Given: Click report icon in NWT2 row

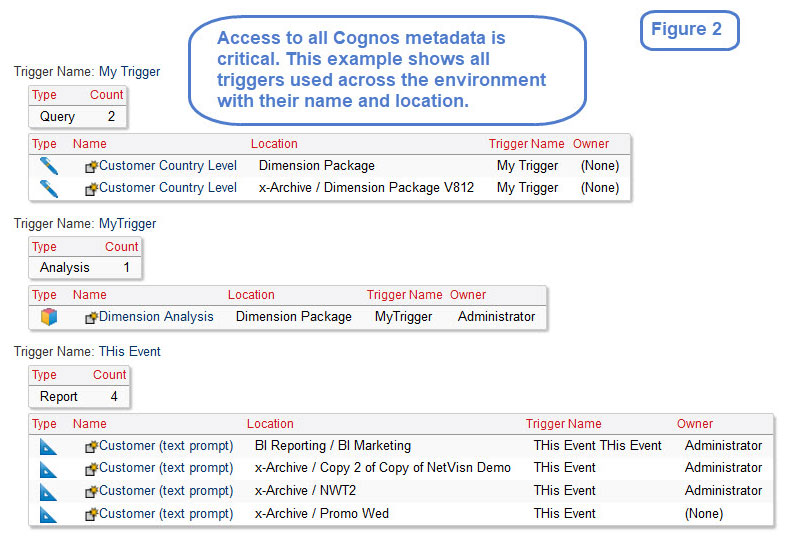Looking at the screenshot, I should click(x=48, y=492).
